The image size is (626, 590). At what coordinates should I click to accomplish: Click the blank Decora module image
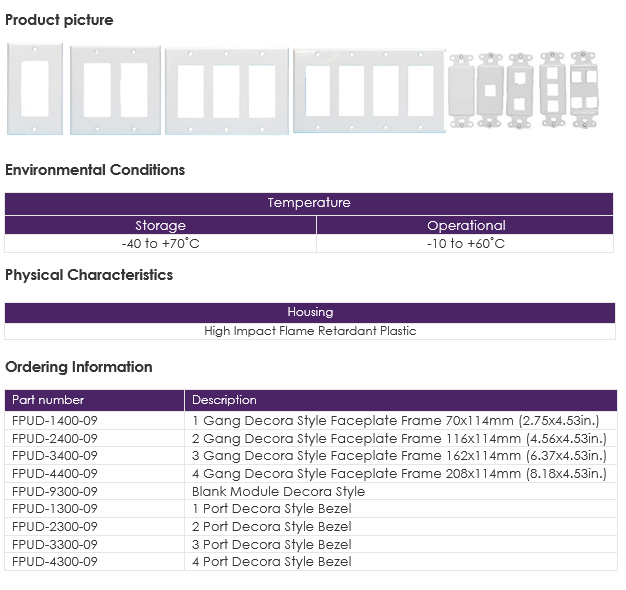pyautogui.click(x=461, y=91)
